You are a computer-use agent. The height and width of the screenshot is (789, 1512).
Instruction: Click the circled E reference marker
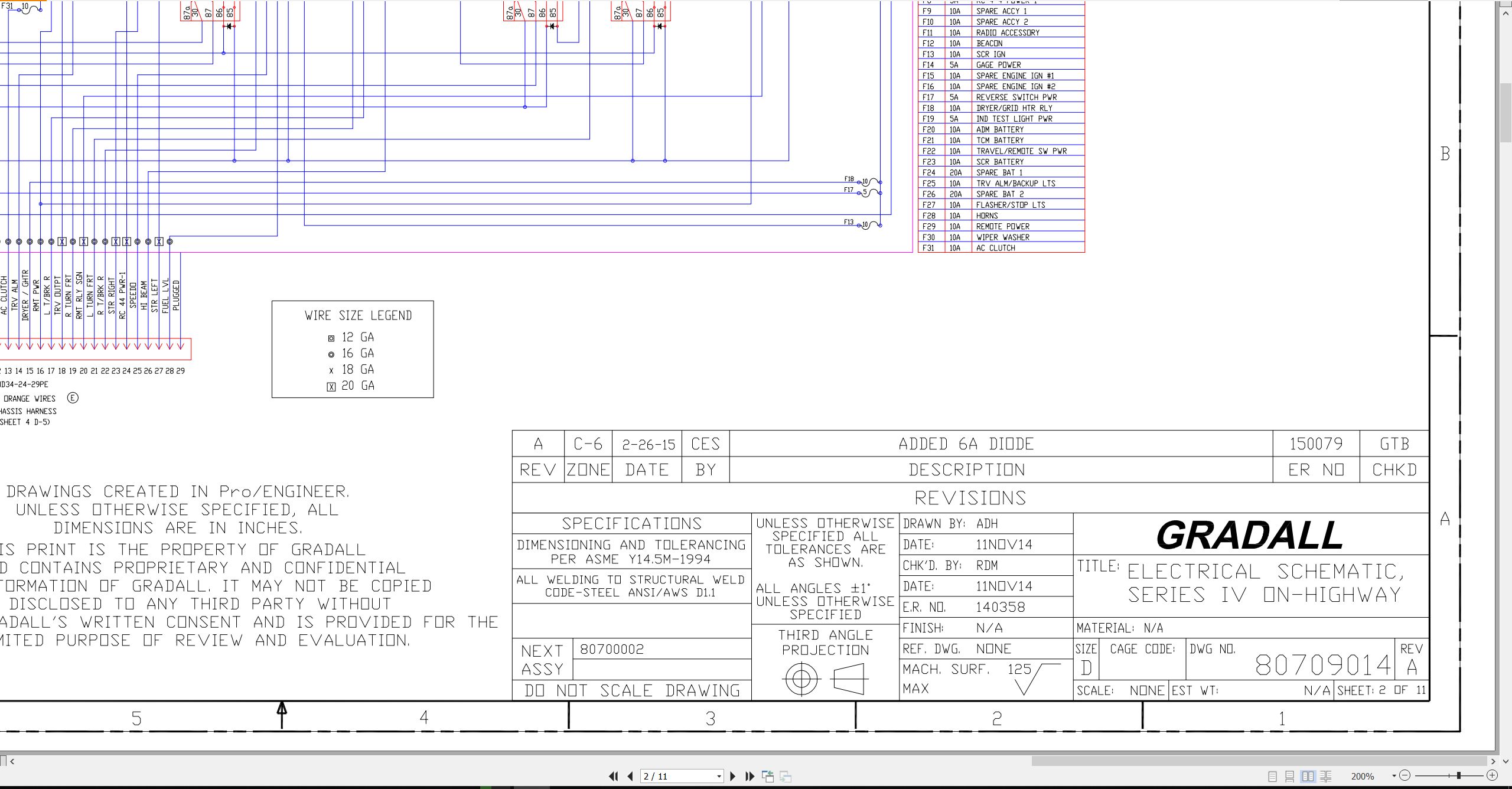coord(73,398)
